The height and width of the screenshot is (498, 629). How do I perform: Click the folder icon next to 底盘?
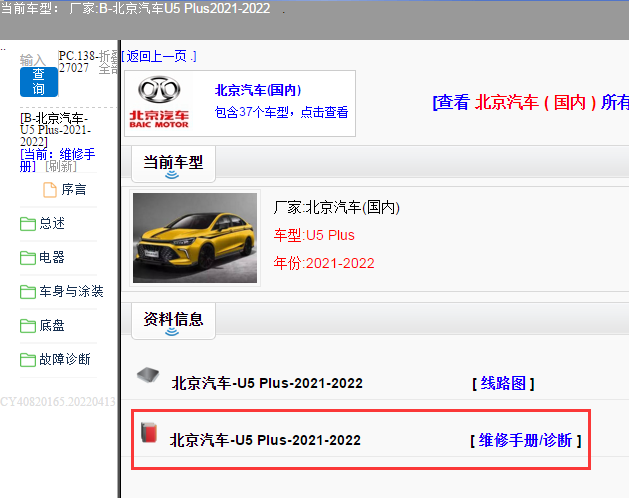tap(28, 326)
